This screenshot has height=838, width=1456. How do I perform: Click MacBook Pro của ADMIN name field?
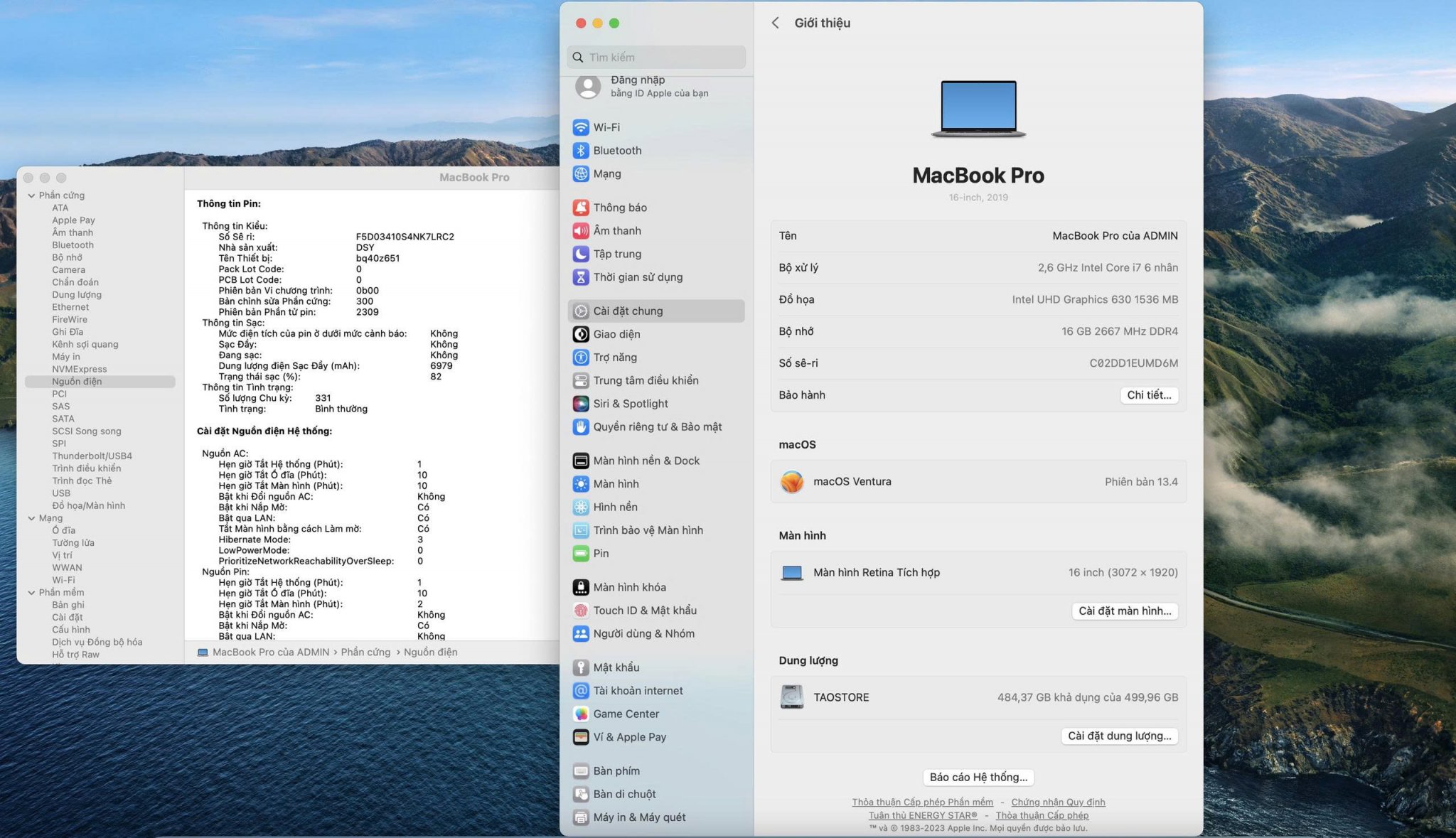click(1115, 236)
